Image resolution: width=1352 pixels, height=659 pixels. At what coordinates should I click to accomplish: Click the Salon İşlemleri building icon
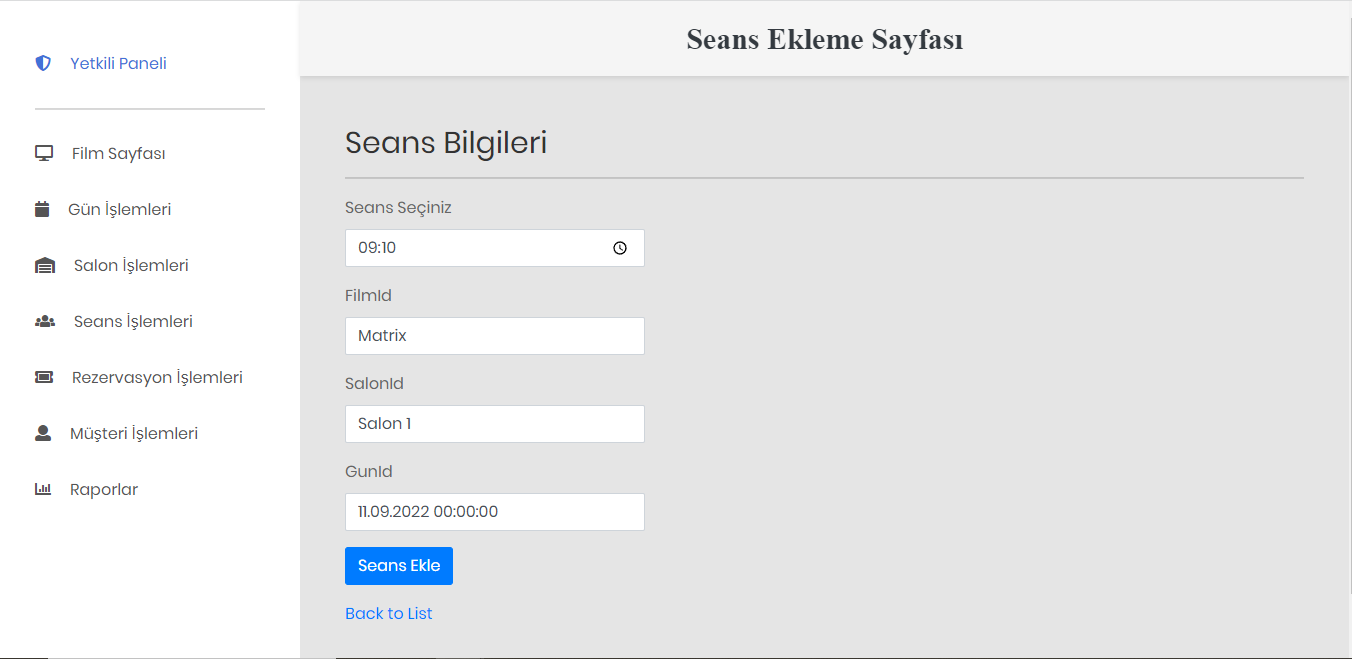point(42,264)
